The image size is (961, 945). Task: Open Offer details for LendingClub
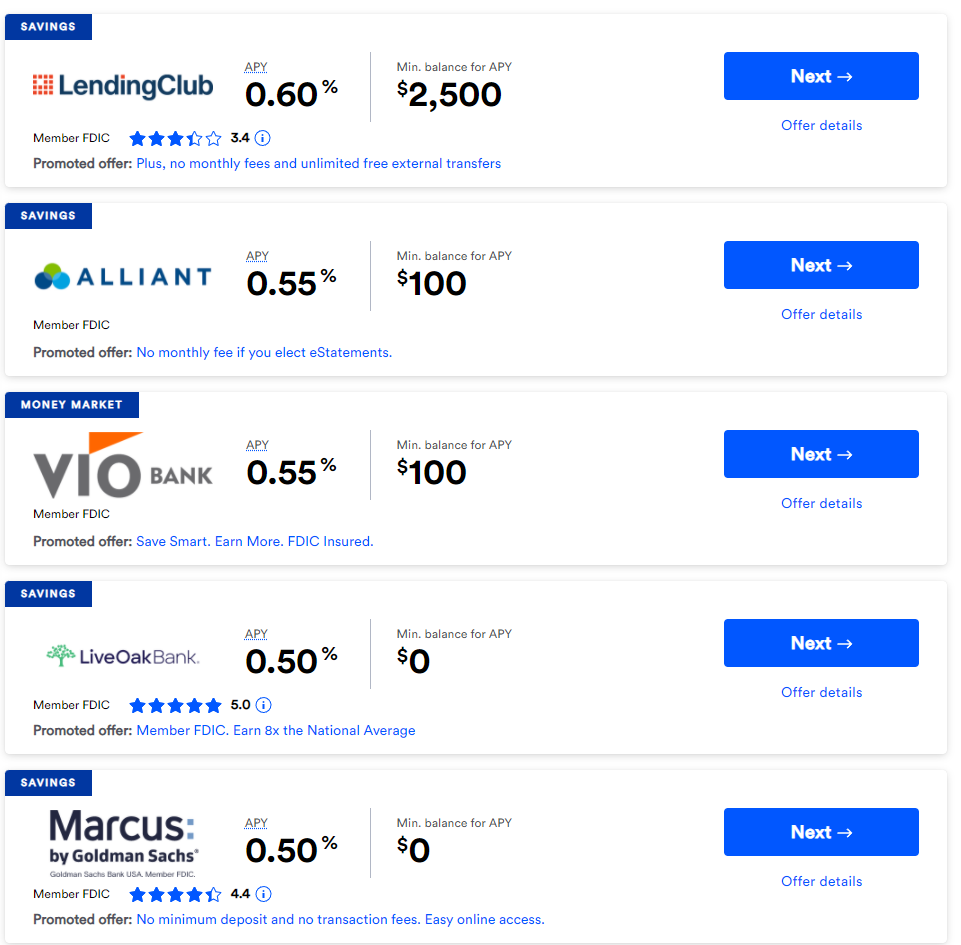pyautogui.click(x=821, y=125)
